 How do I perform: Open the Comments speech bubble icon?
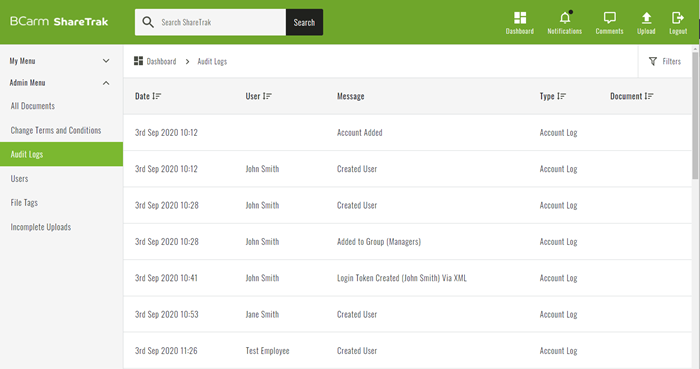pos(609,18)
